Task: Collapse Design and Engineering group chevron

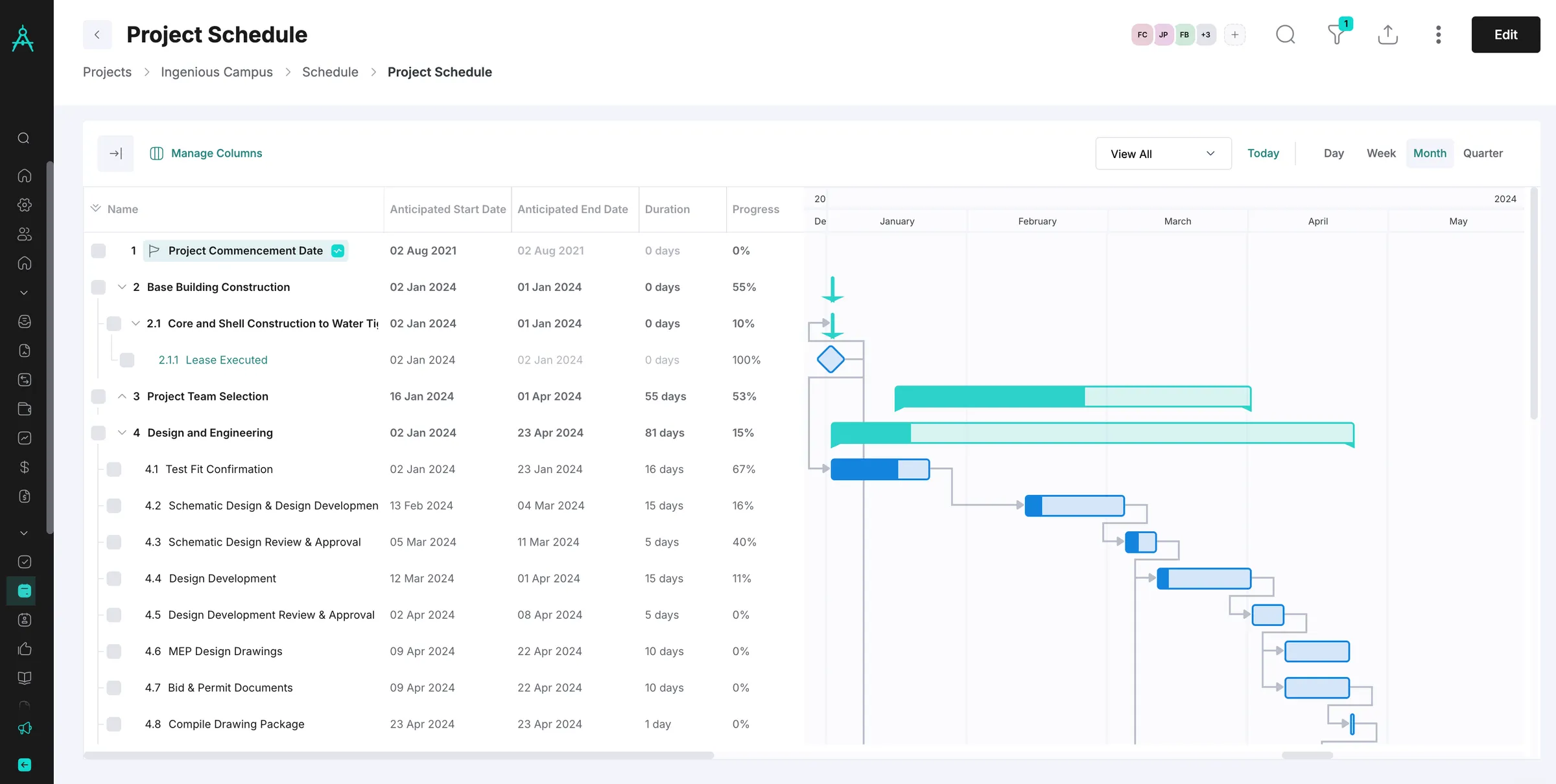Action: (x=122, y=433)
